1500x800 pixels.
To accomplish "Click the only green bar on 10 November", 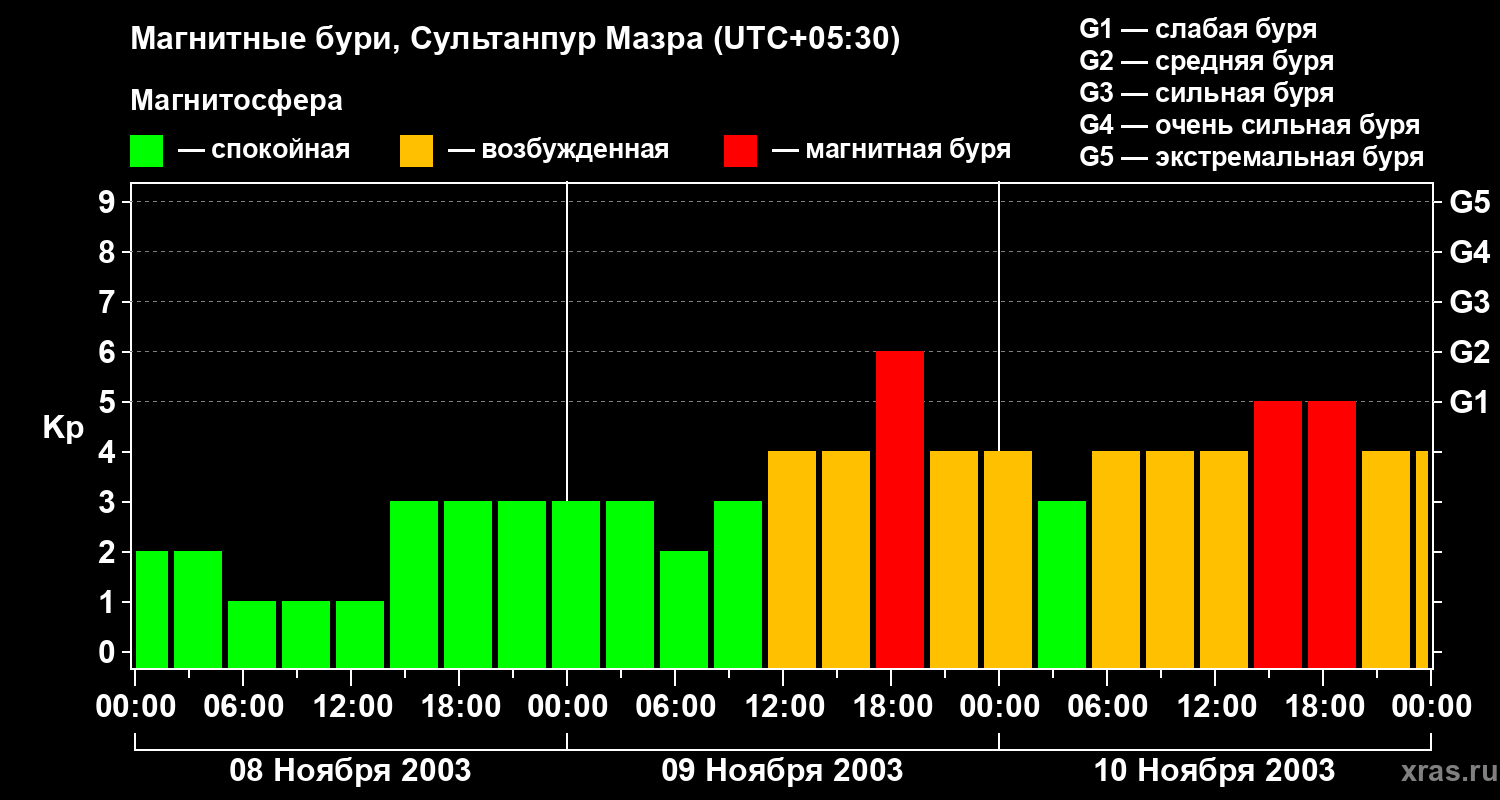I will (x=1062, y=585).
